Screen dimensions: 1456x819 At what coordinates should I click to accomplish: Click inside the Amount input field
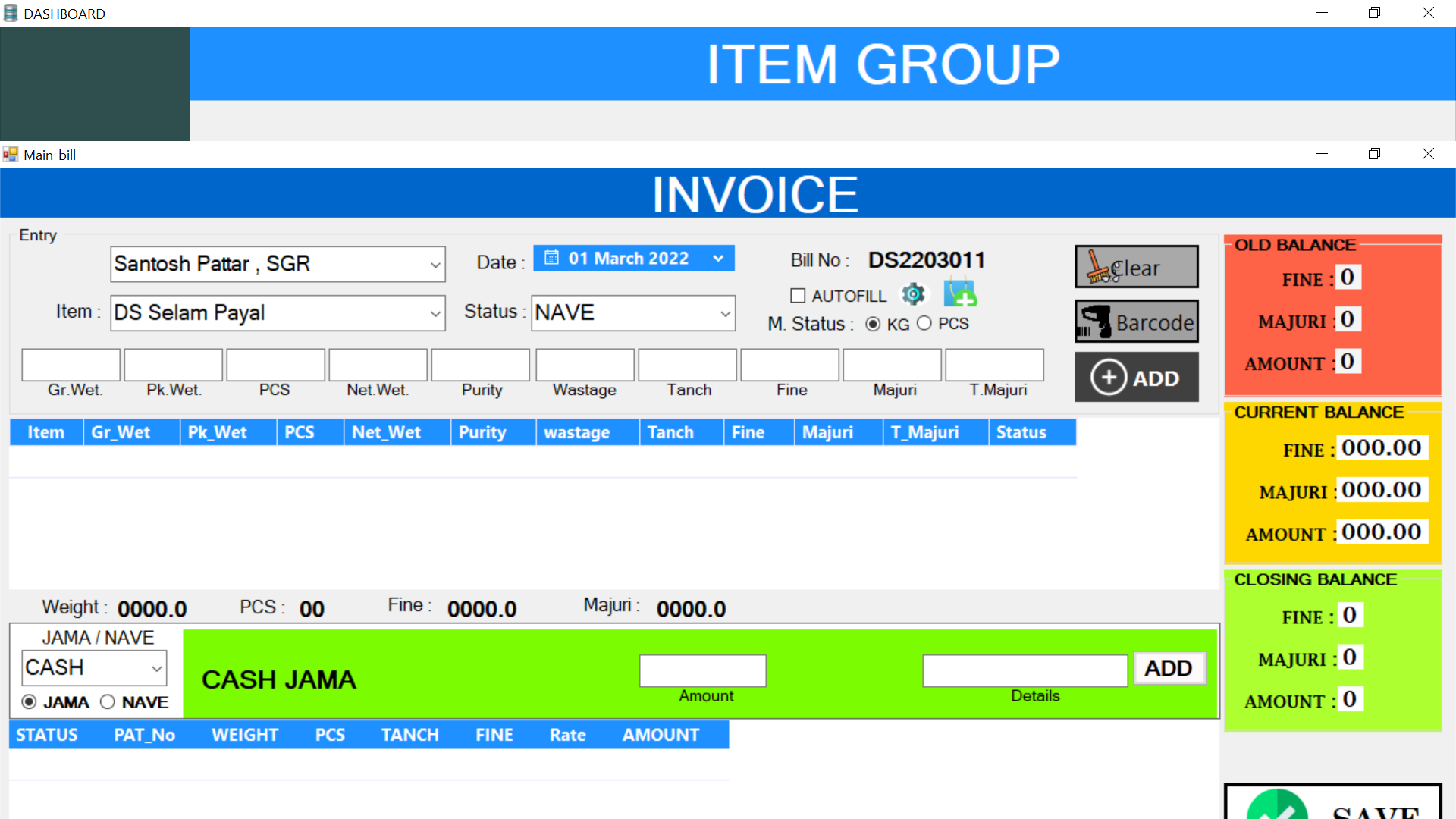click(702, 670)
